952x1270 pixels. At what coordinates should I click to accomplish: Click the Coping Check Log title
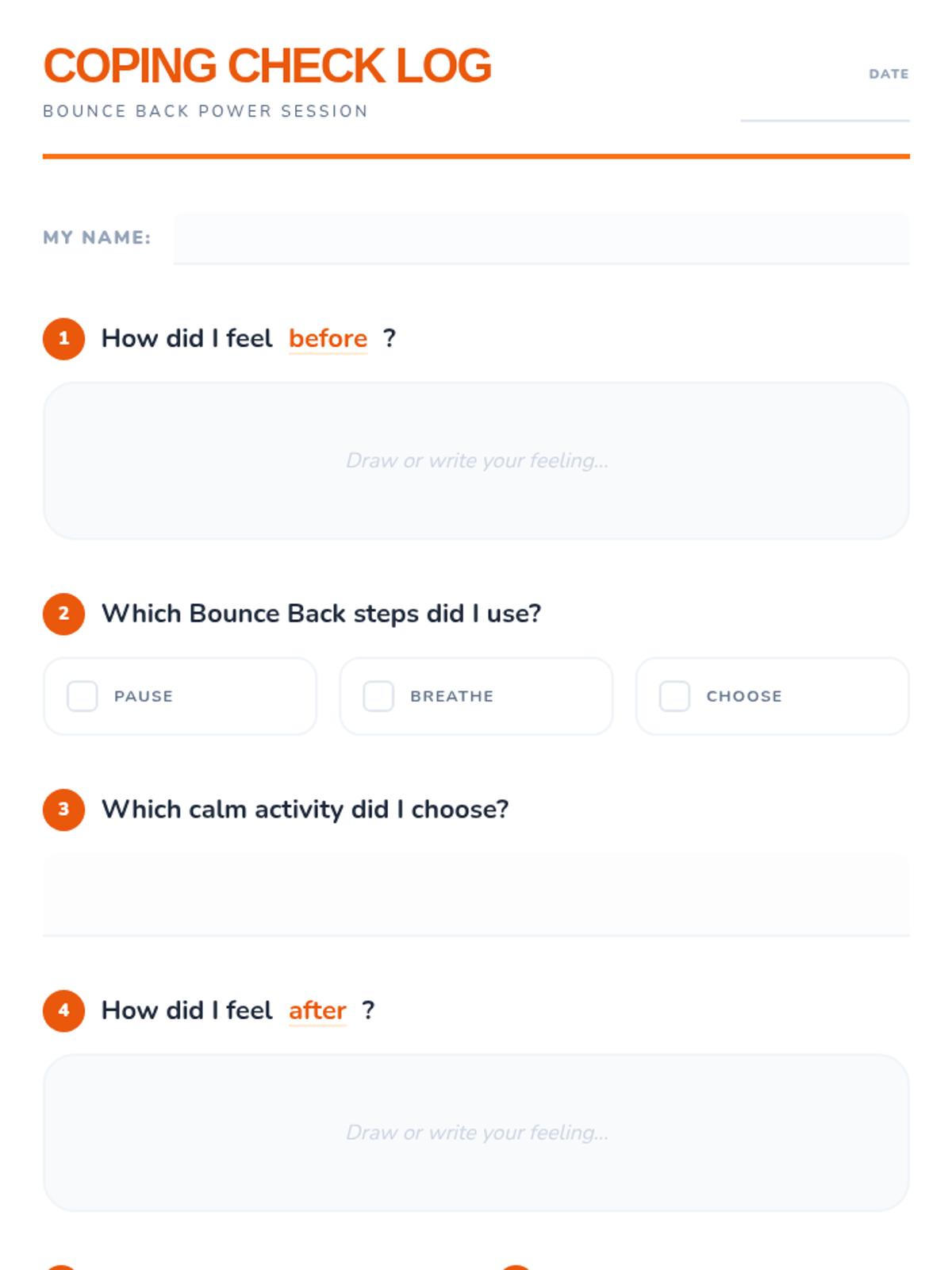point(267,66)
